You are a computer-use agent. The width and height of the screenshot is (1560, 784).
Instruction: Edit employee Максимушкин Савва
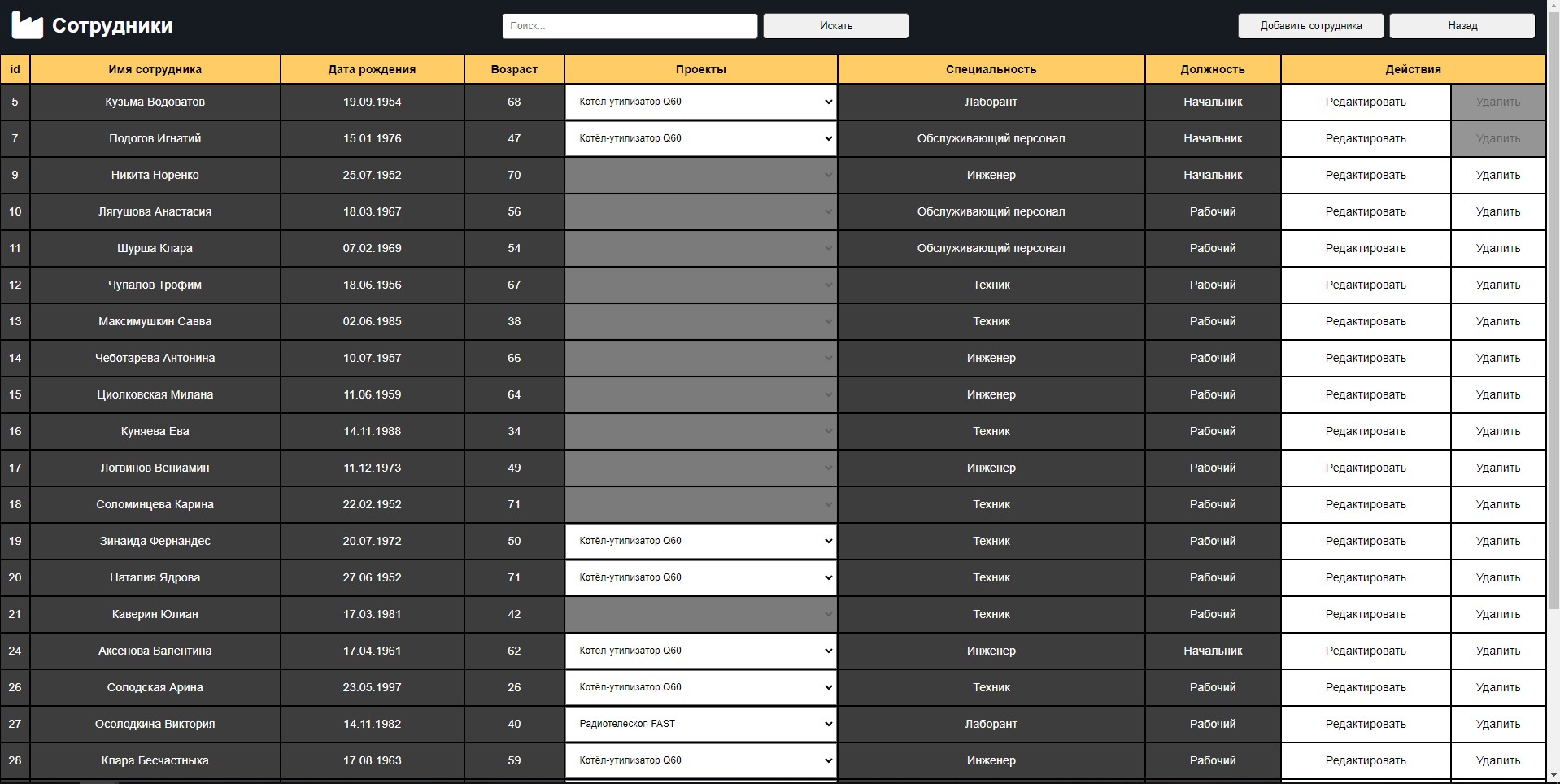[x=1366, y=322]
